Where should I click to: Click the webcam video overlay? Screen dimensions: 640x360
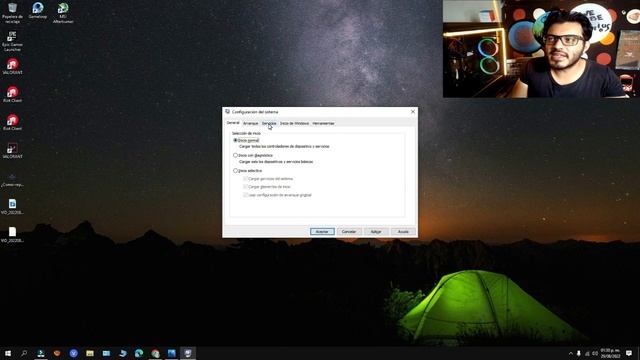(x=541, y=49)
